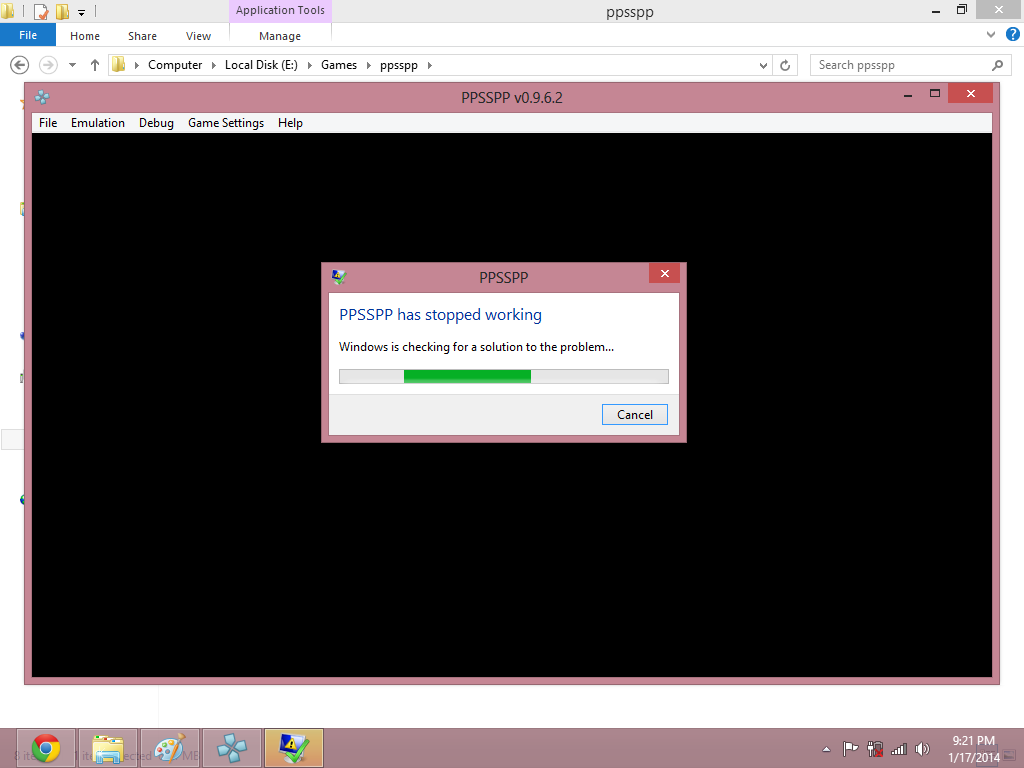Viewport: 1024px width, 768px height.
Task: Click the solution-check progress bar
Action: click(504, 376)
